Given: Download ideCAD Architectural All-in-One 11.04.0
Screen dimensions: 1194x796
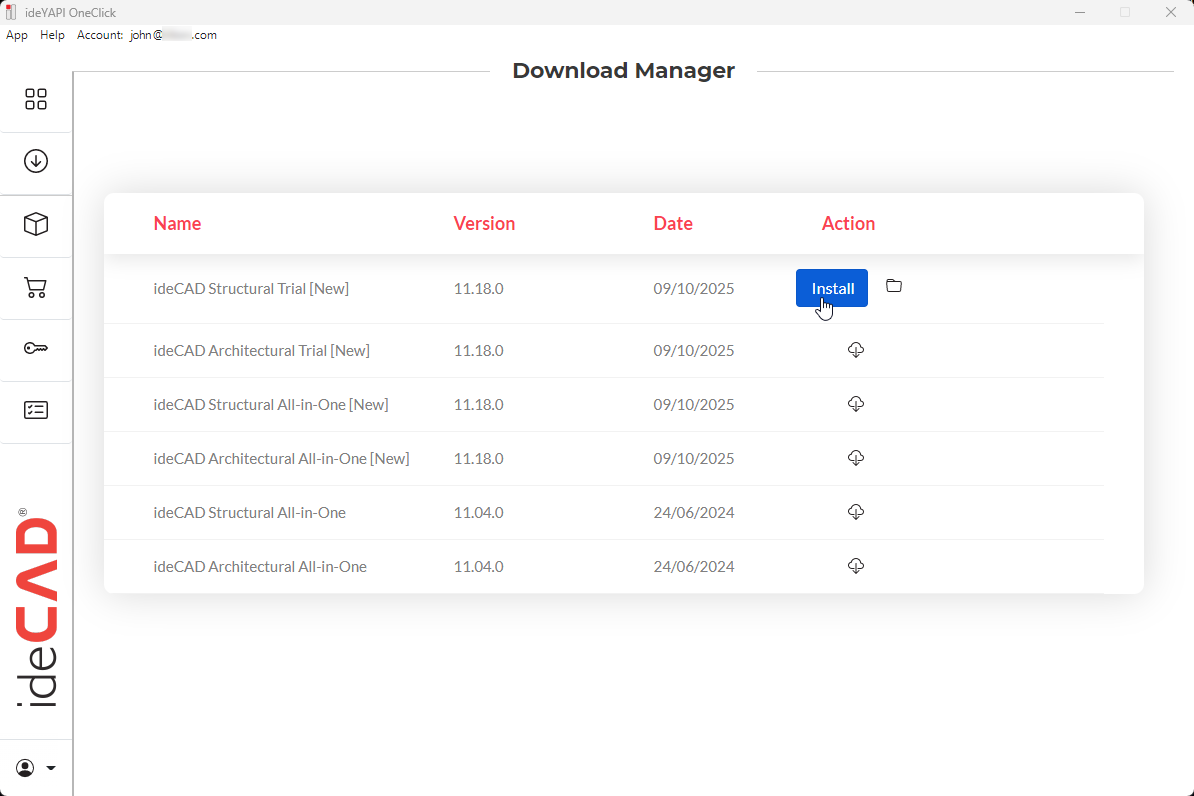Looking at the screenshot, I should [856, 566].
